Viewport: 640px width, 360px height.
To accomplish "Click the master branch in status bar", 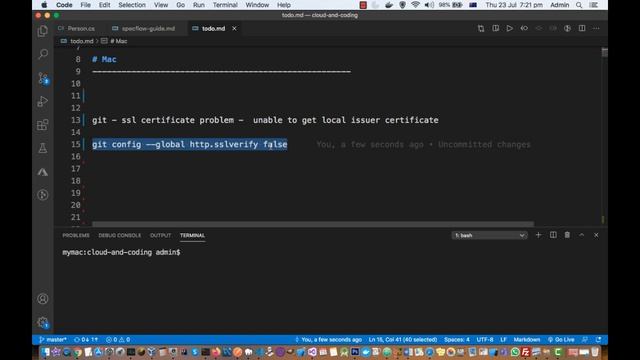I will point(53,340).
